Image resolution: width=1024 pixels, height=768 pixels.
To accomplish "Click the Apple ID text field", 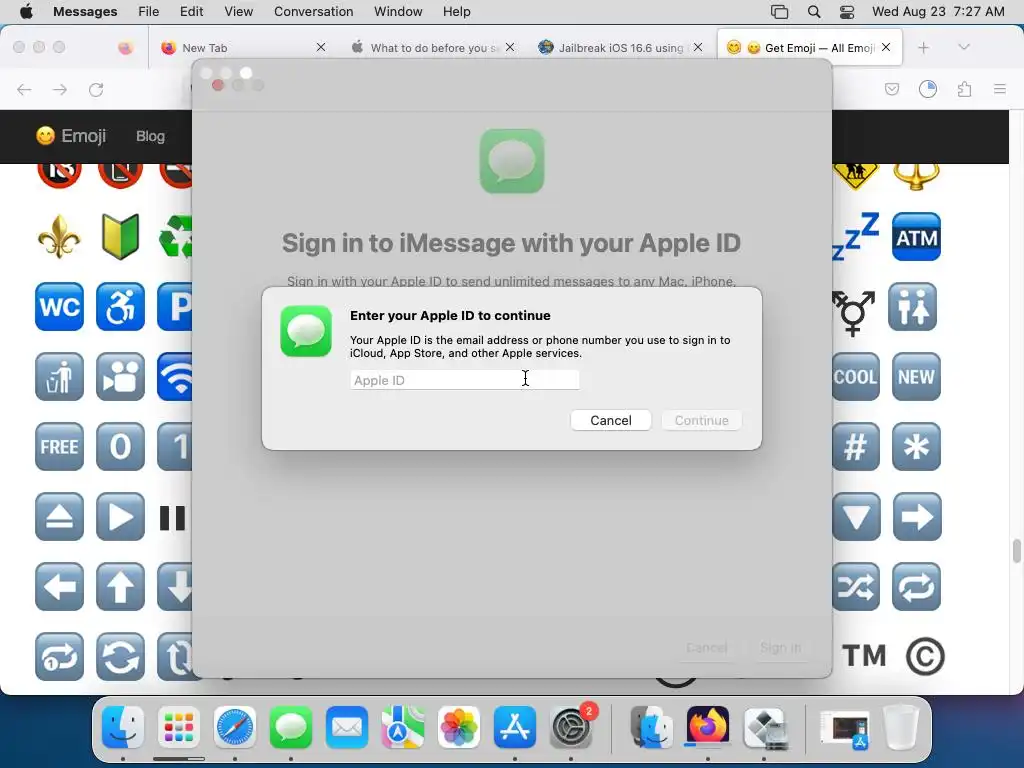I will pos(464,380).
